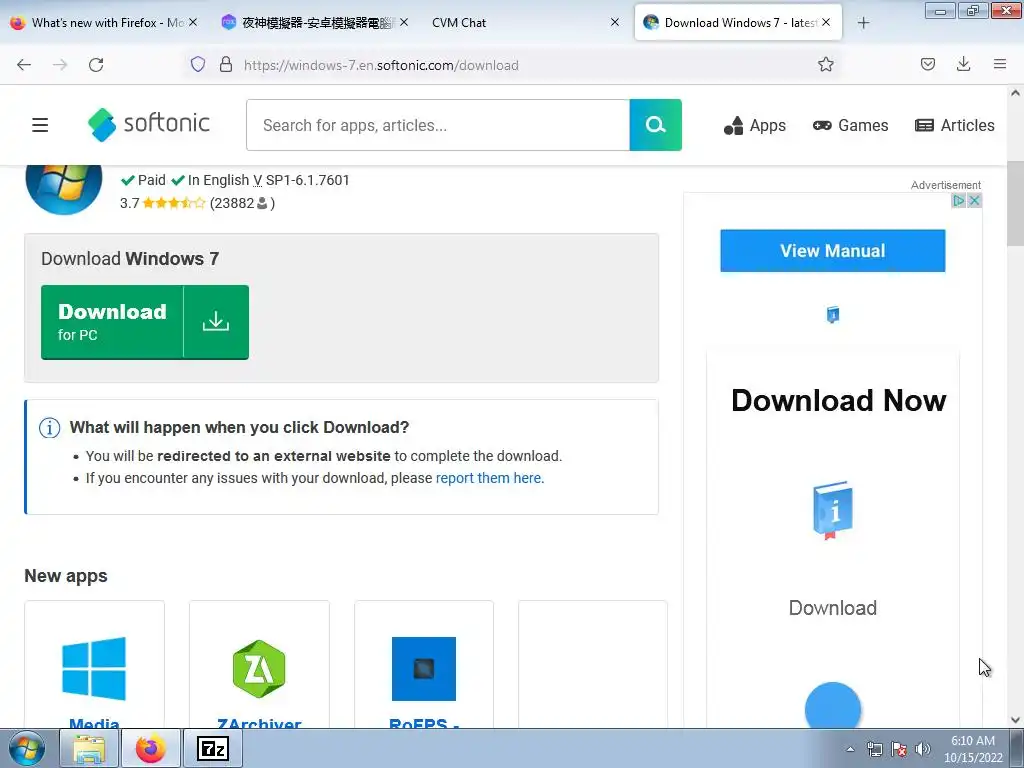
Task: Save page to Pocket
Action: (927, 64)
